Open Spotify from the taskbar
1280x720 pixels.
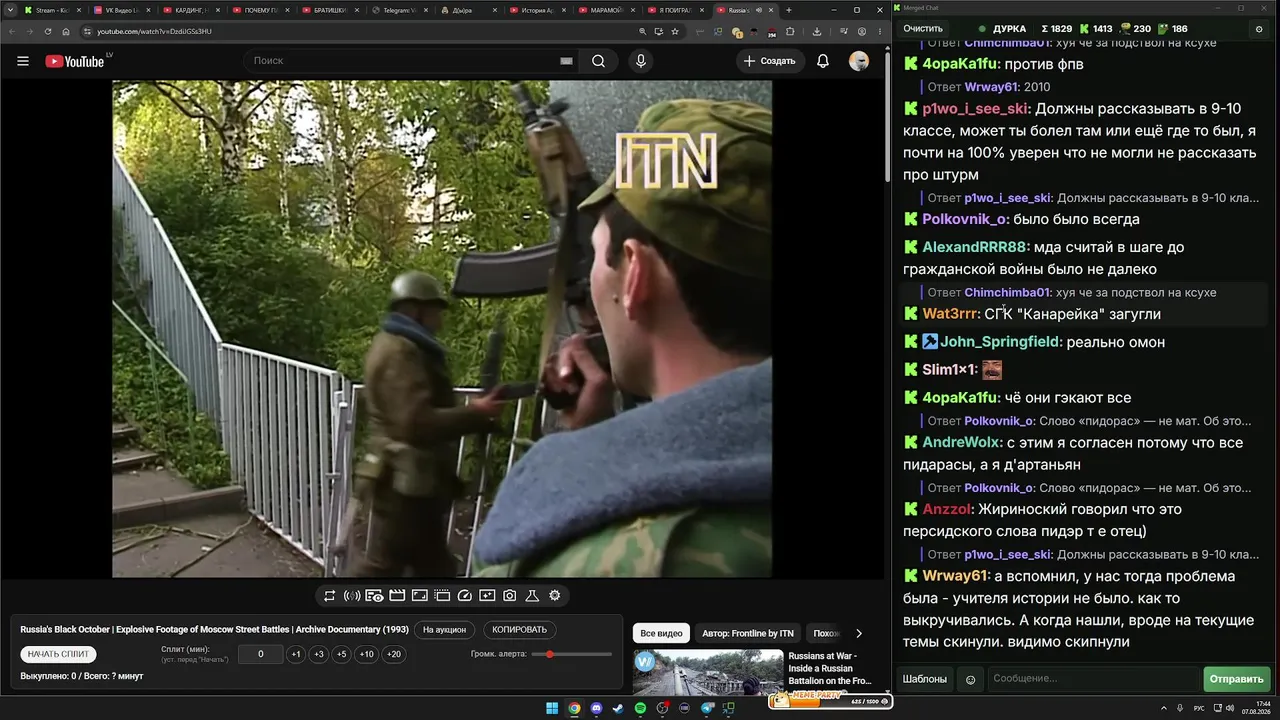[x=640, y=708]
